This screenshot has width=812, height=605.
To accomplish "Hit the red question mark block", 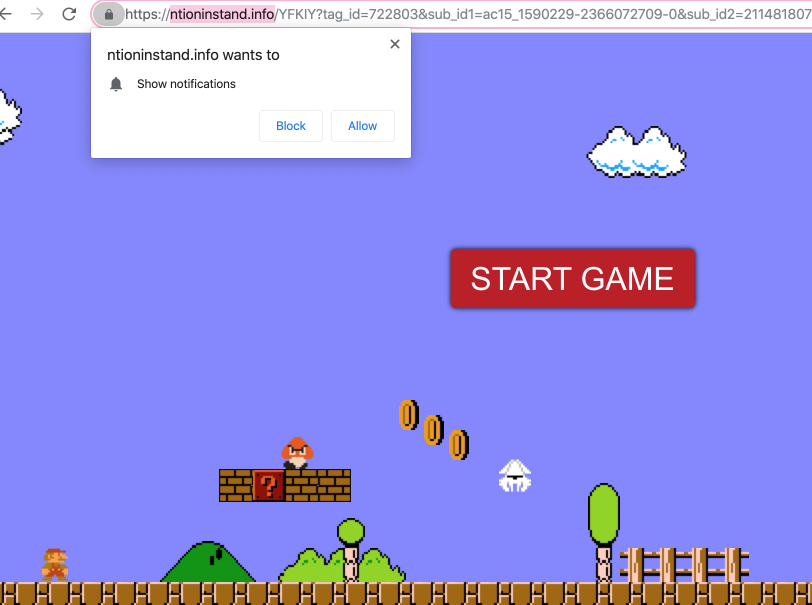I will tap(268, 486).
